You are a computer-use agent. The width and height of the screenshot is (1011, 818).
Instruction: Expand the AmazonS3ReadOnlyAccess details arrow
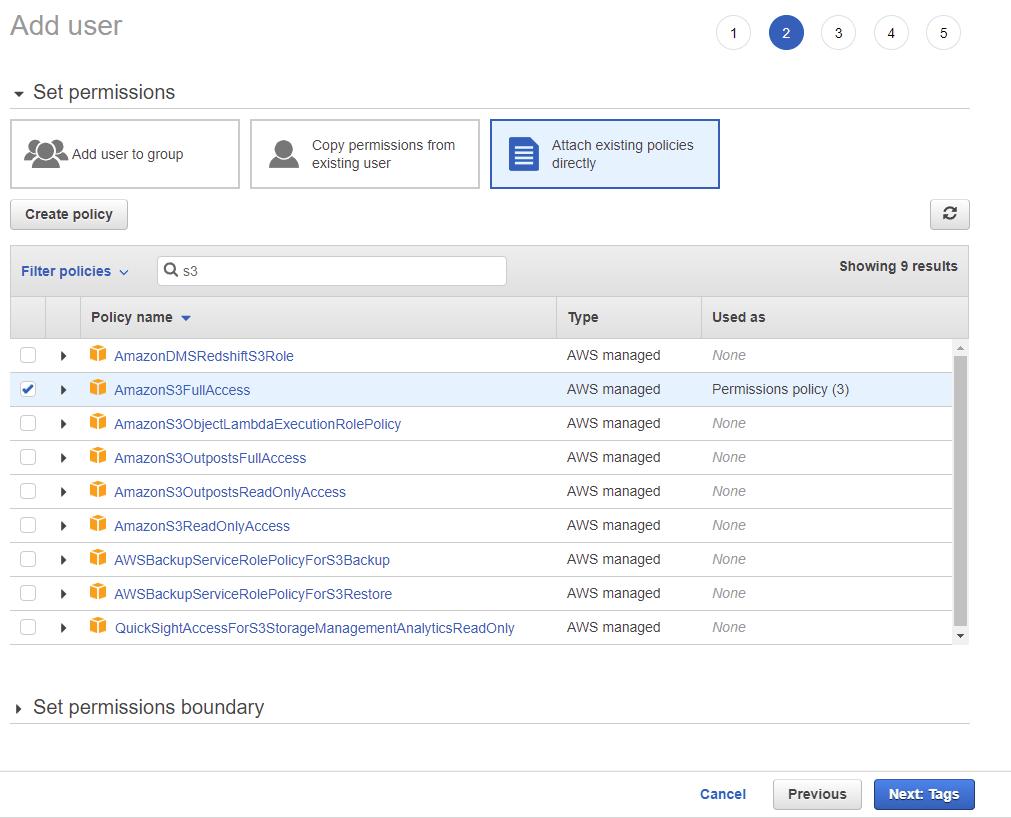(x=63, y=526)
